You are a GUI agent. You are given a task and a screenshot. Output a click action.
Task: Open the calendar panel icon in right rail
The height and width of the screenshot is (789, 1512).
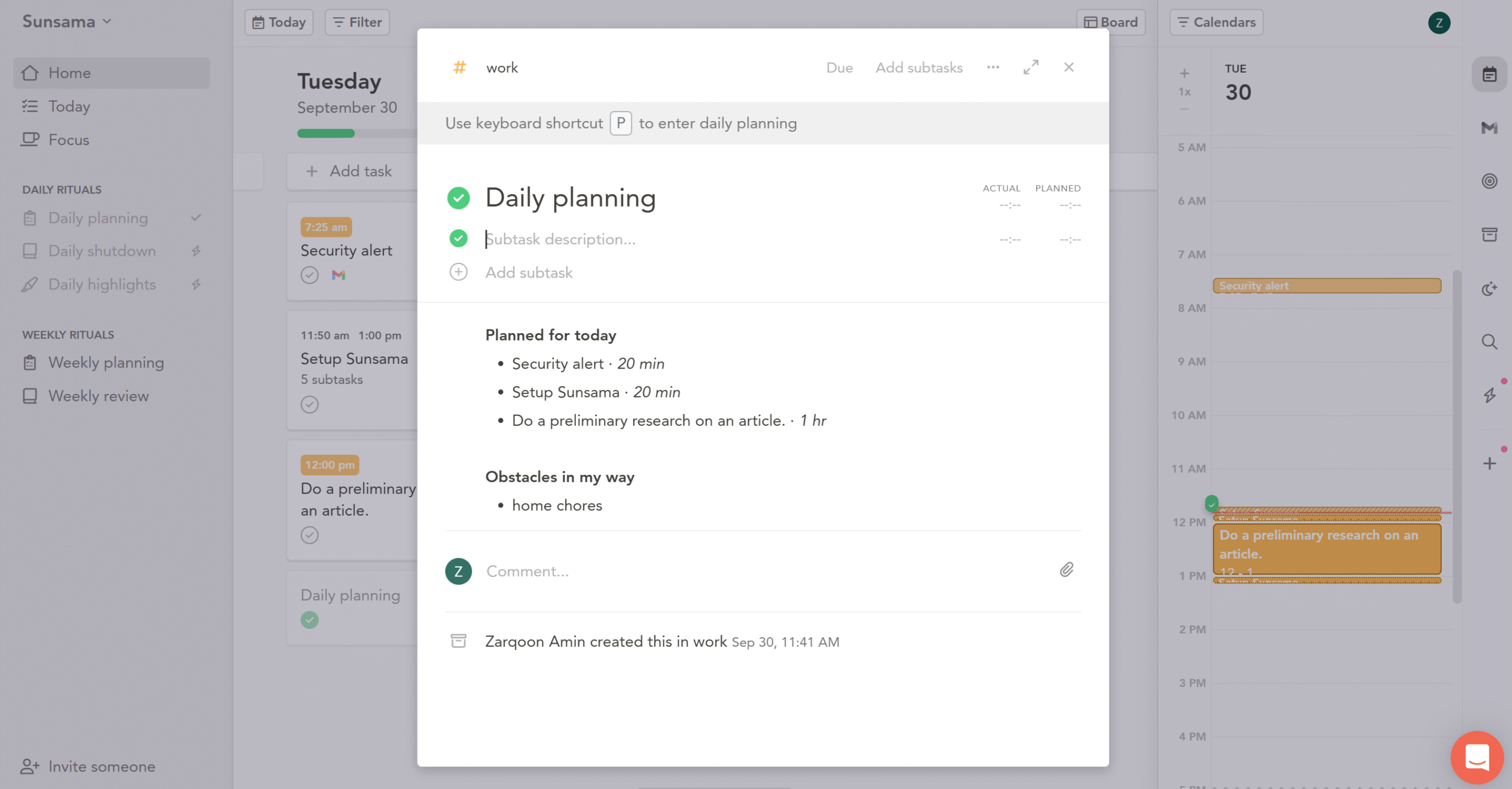[1489, 74]
